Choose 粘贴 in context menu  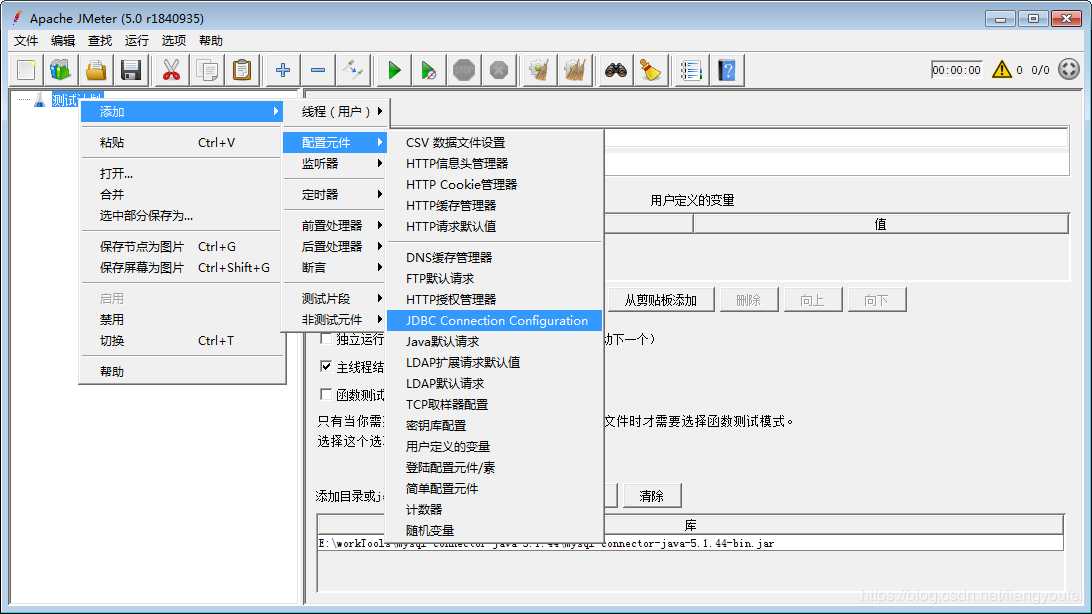[182, 143]
